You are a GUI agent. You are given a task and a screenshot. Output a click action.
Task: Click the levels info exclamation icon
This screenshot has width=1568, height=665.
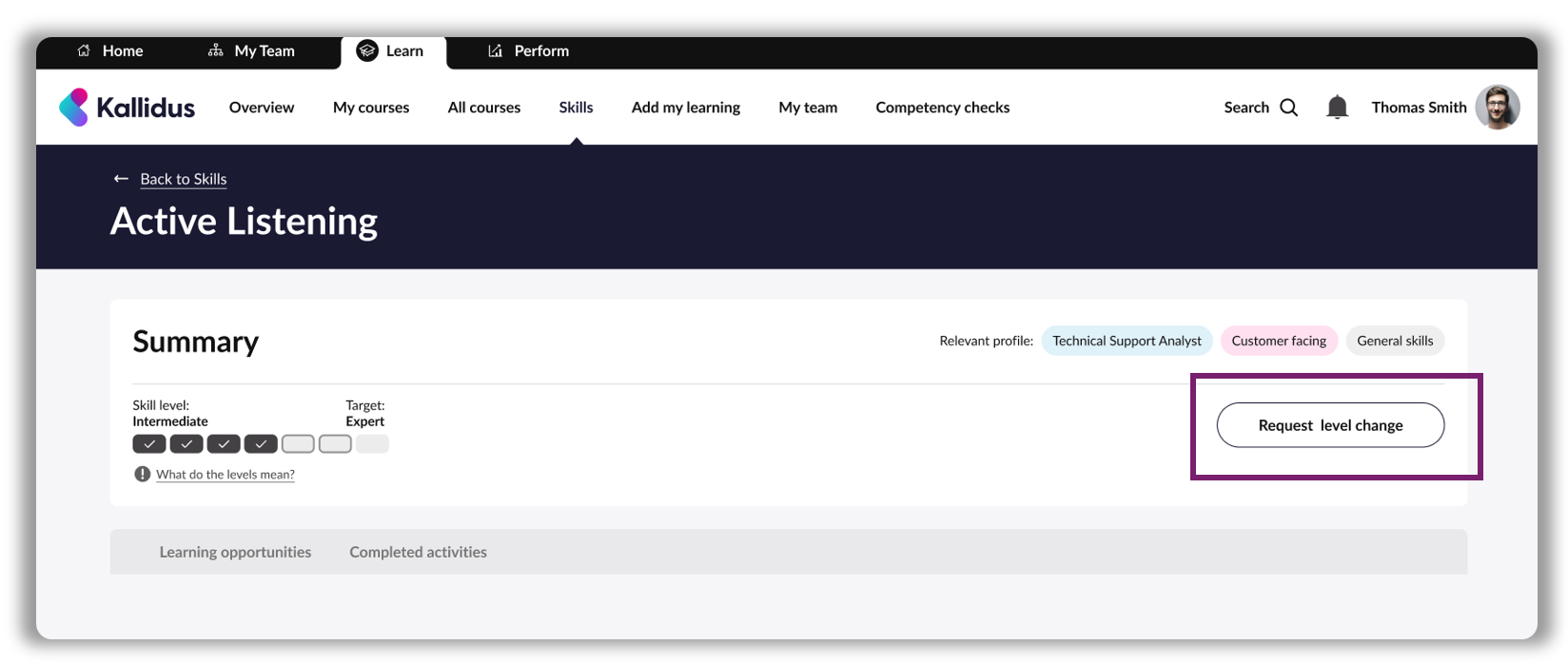[142, 474]
